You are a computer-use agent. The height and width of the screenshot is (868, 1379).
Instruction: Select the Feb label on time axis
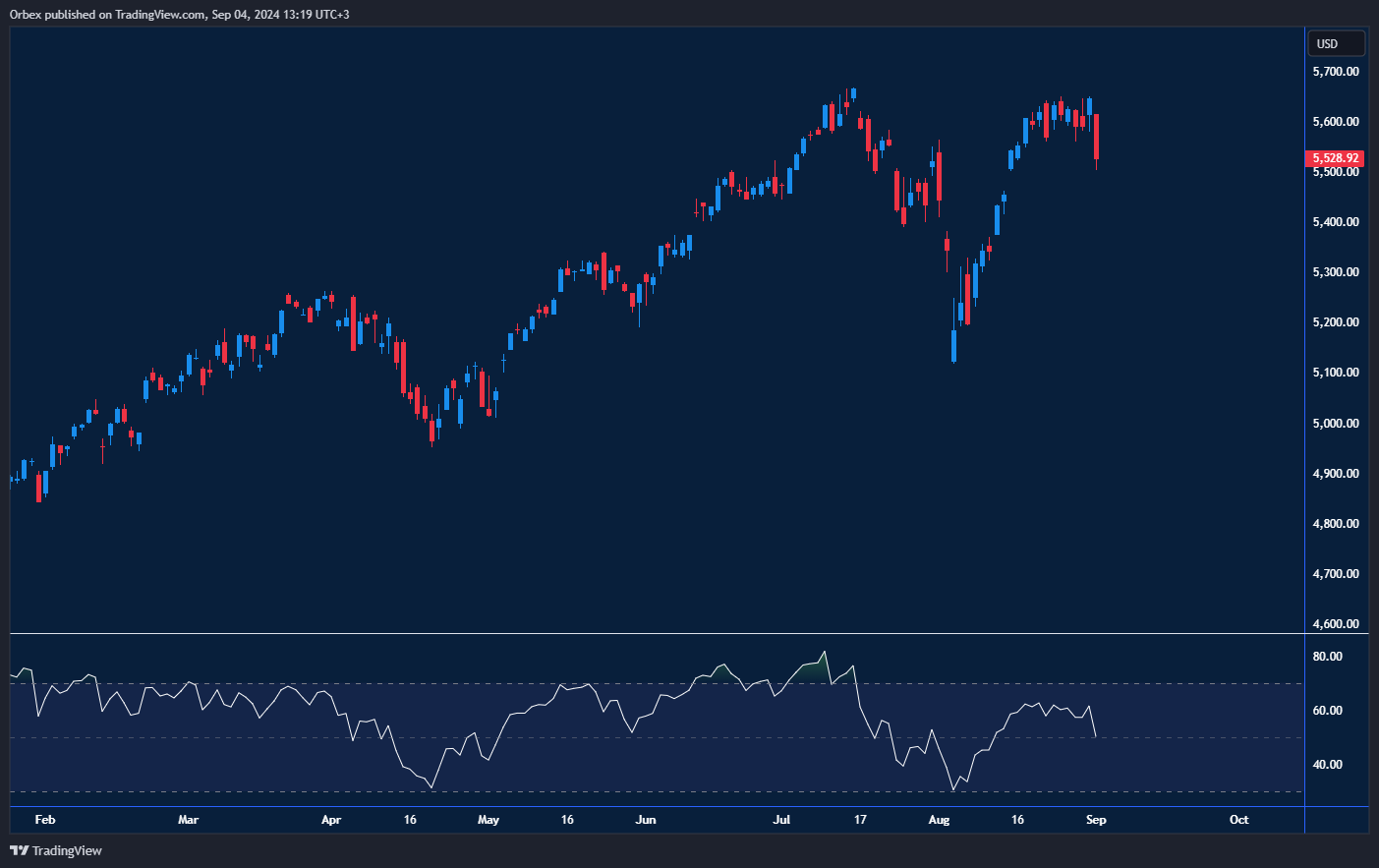tap(45, 820)
